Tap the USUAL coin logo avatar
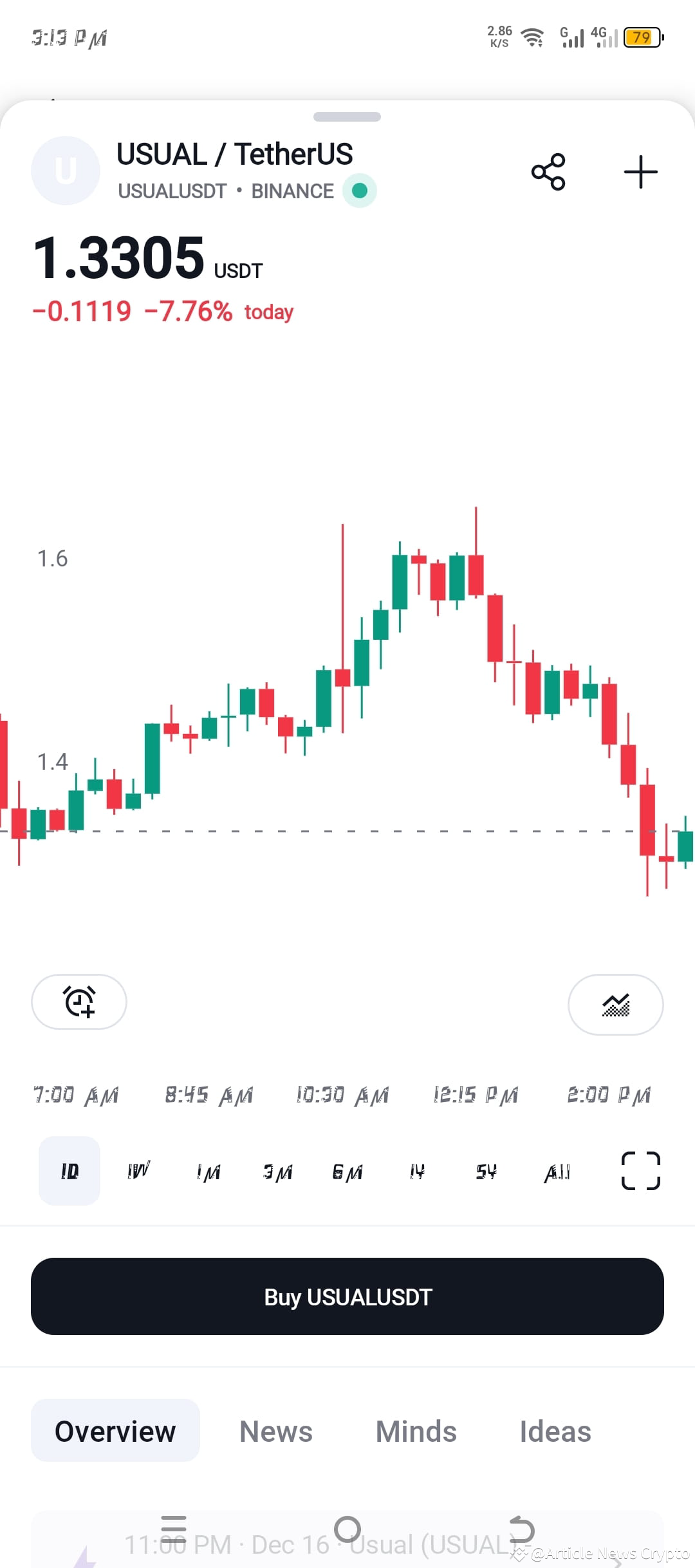Viewport: 695px width, 1568px height. coord(65,169)
